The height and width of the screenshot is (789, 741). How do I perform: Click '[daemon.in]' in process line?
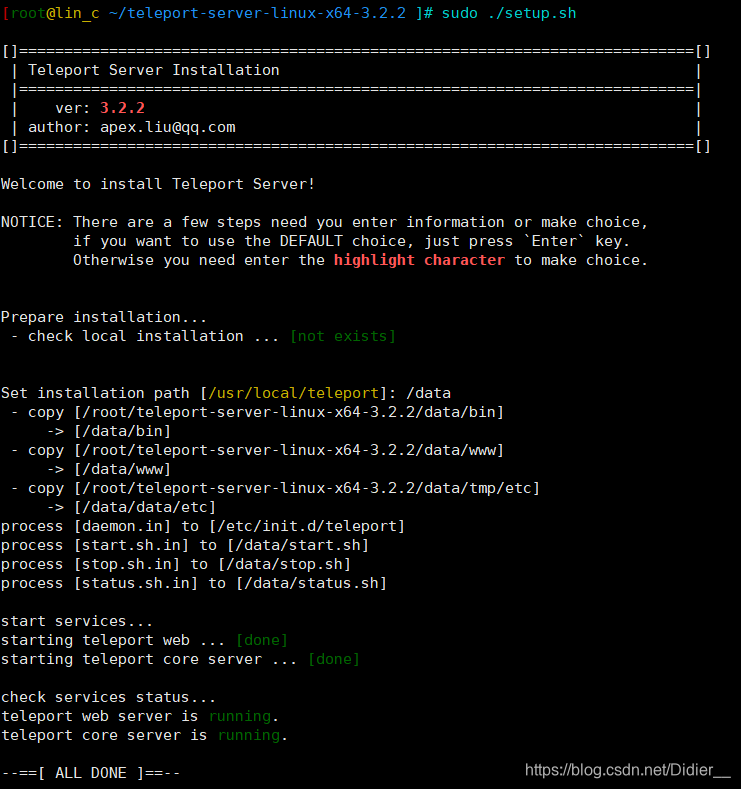(x=122, y=526)
